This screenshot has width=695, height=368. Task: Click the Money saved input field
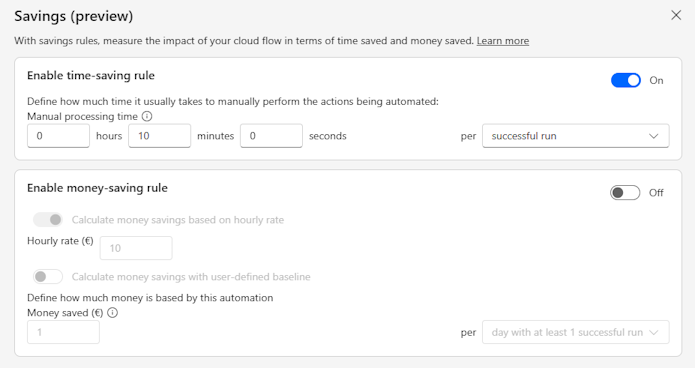click(x=63, y=332)
